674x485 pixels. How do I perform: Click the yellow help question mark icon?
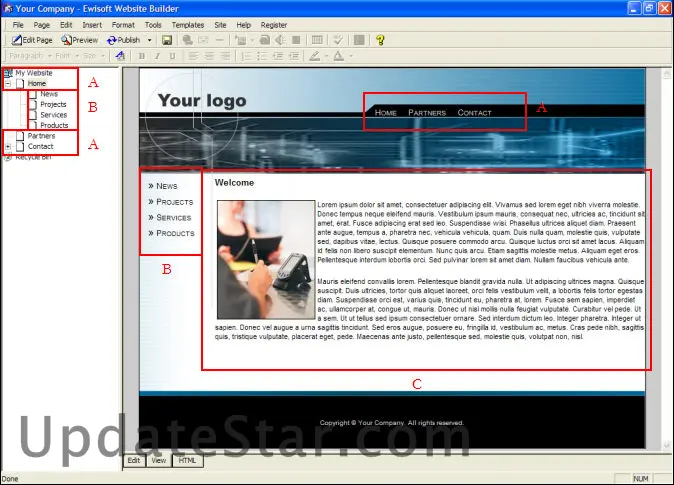pyautogui.click(x=380, y=40)
